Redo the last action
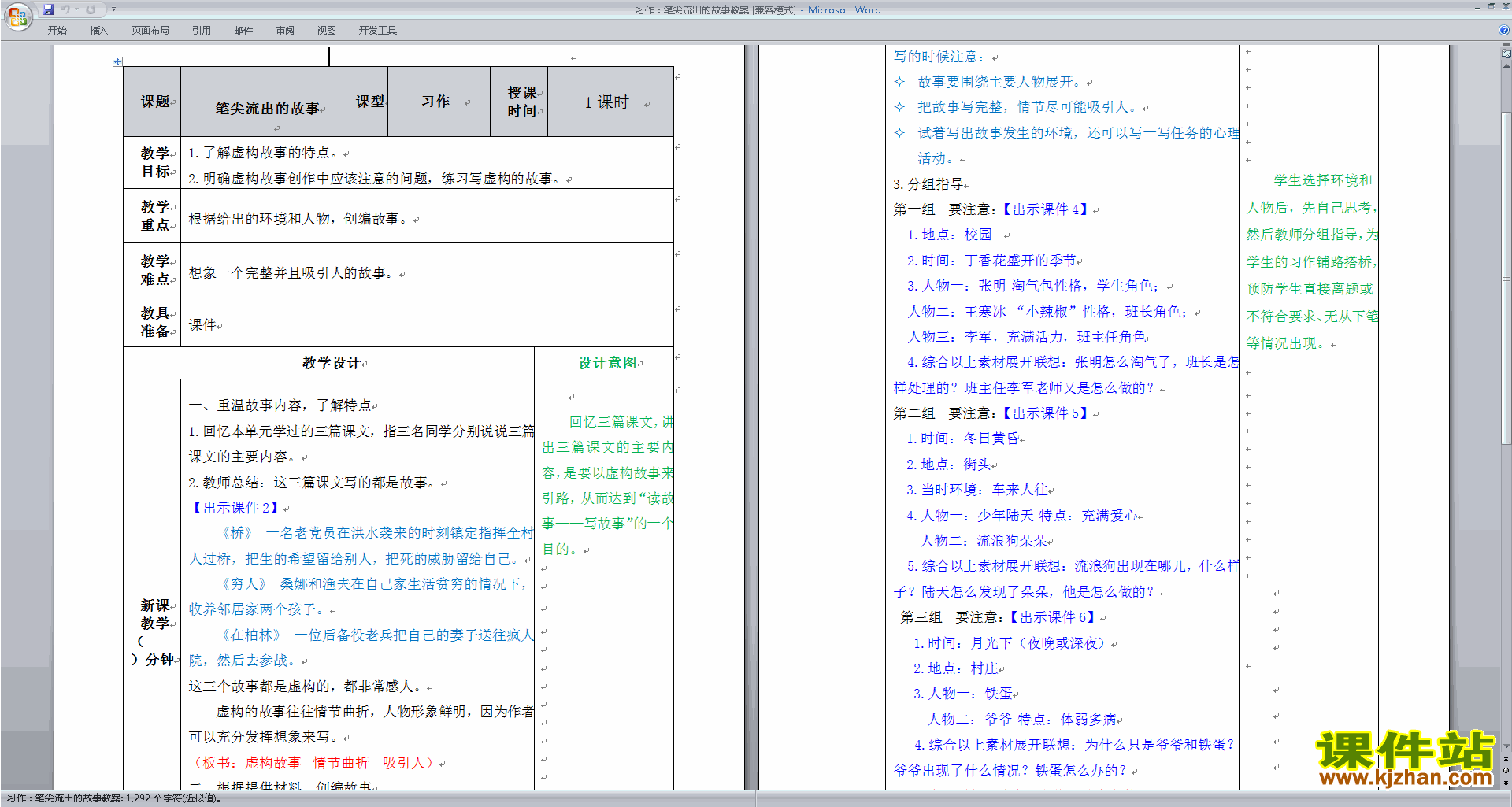1512x807 pixels. pyautogui.click(x=91, y=9)
